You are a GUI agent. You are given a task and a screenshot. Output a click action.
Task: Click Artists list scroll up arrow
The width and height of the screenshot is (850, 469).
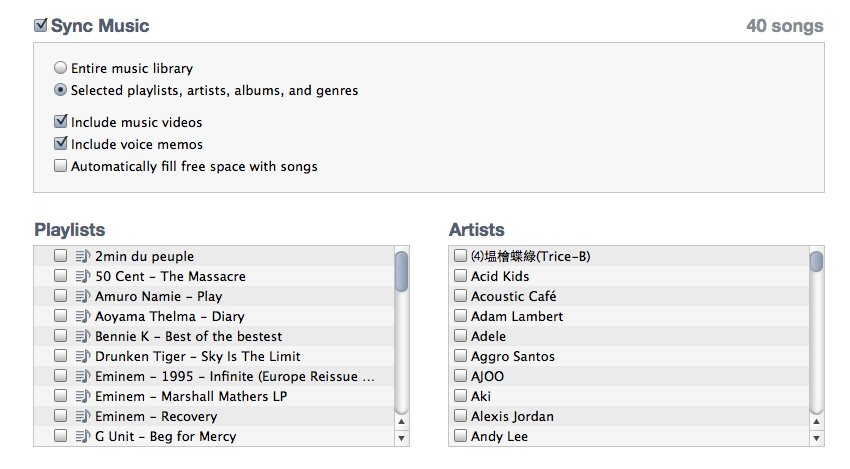[x=816, y=421]
